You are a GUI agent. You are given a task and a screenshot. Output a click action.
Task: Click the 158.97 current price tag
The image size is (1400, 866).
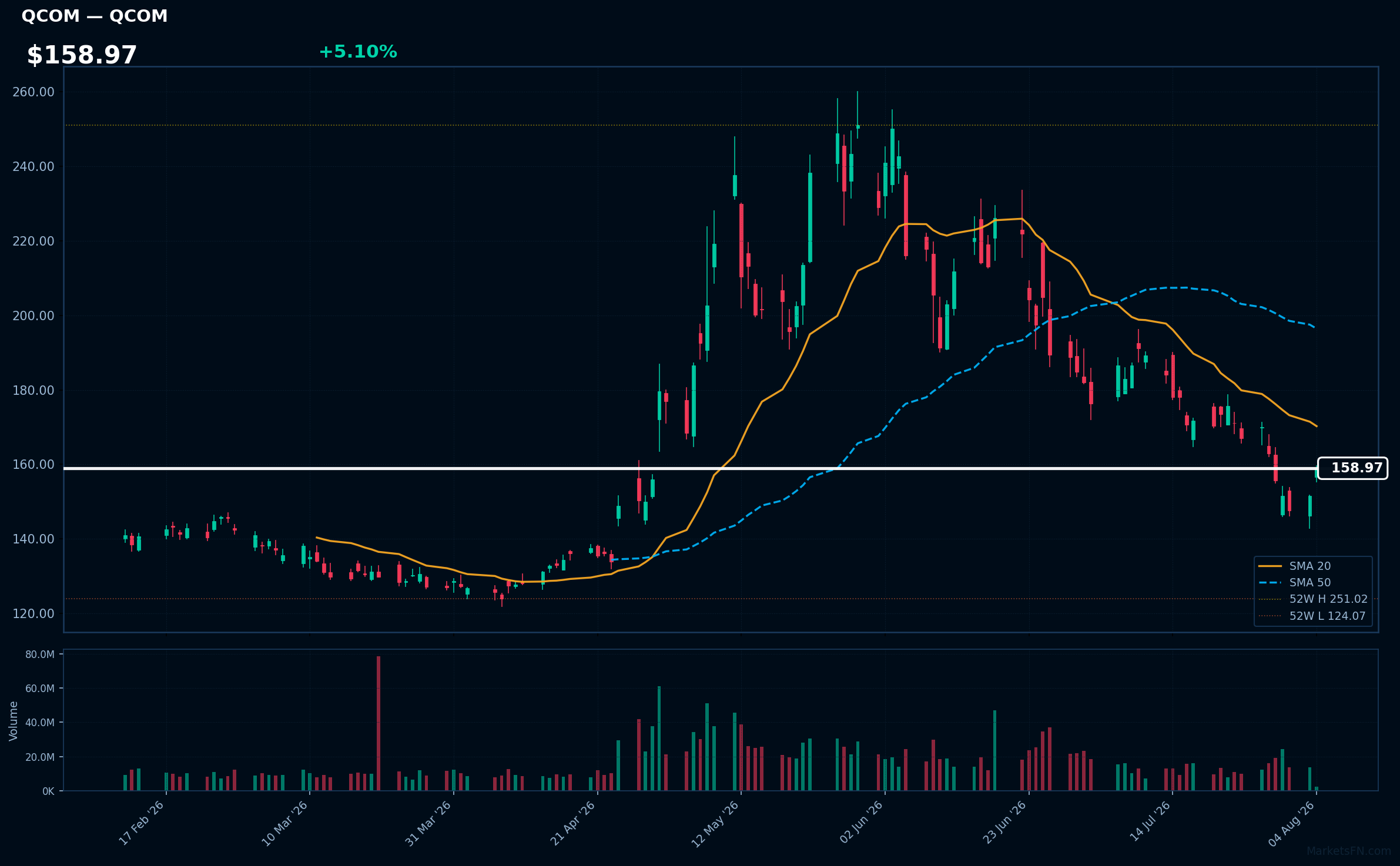(x=1352, y=468)
